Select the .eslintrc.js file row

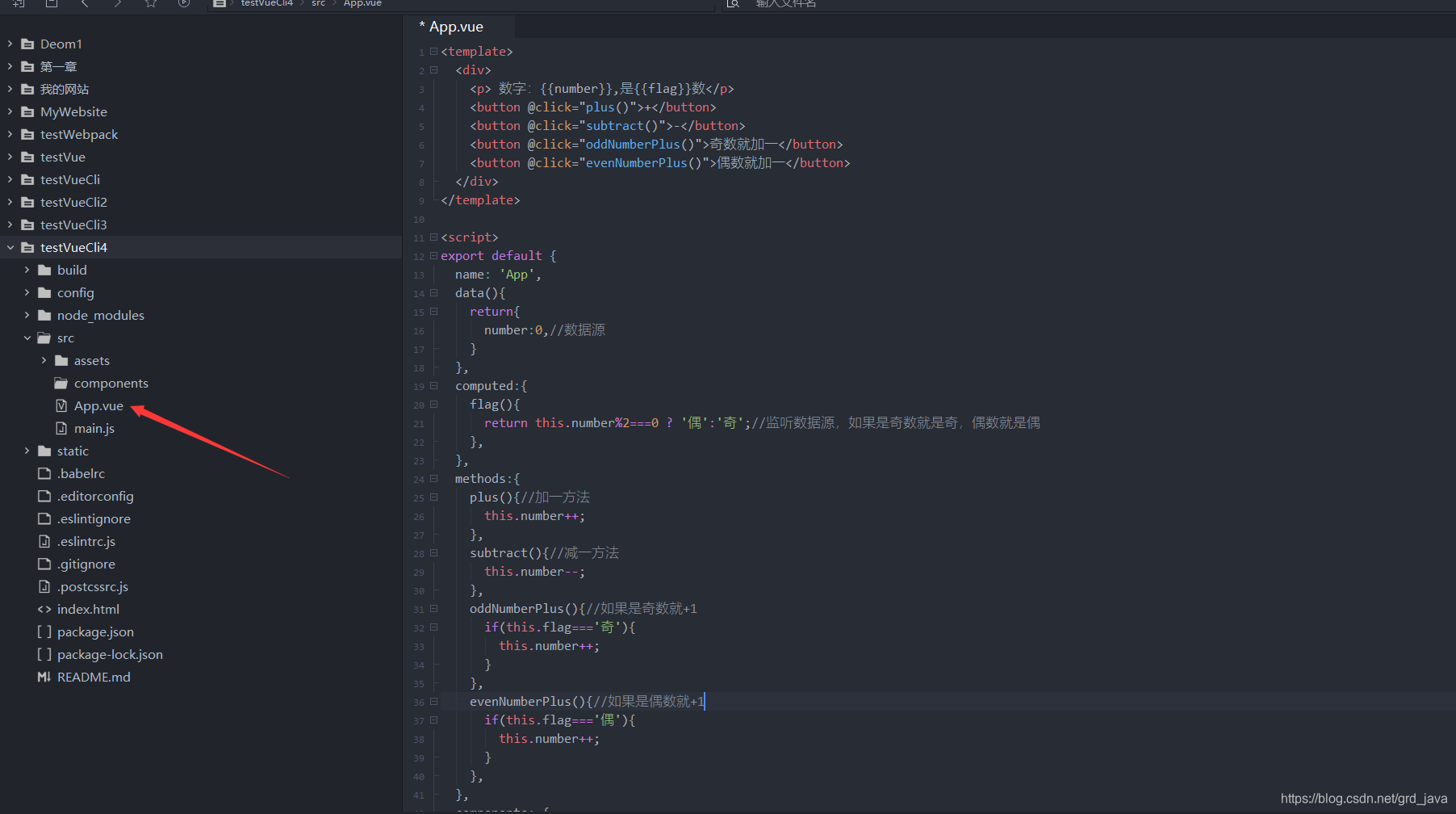(x=201, y=541)
